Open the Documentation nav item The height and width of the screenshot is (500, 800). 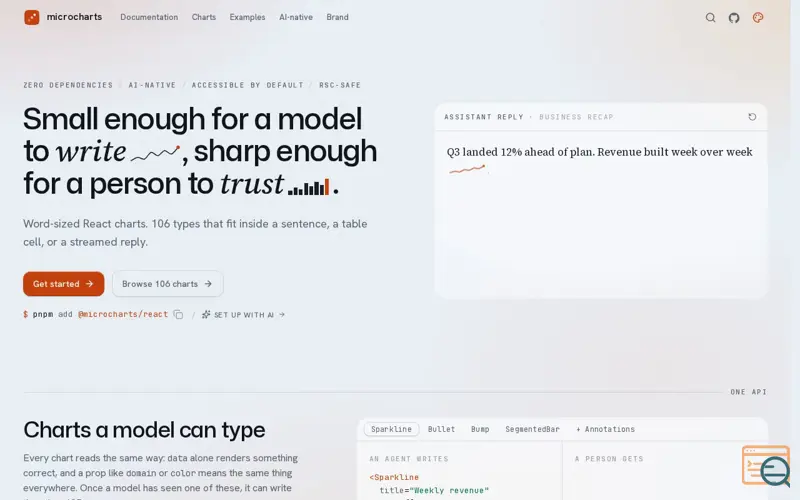[x=149, y=17]
